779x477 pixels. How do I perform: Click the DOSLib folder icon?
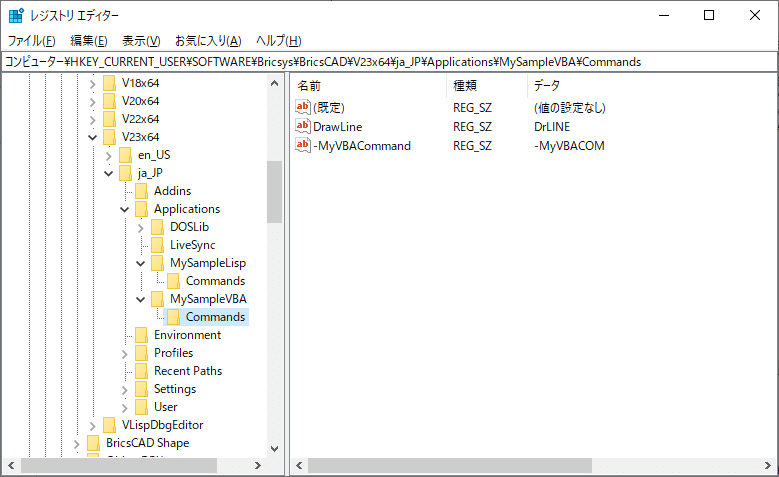coord(157,227)
